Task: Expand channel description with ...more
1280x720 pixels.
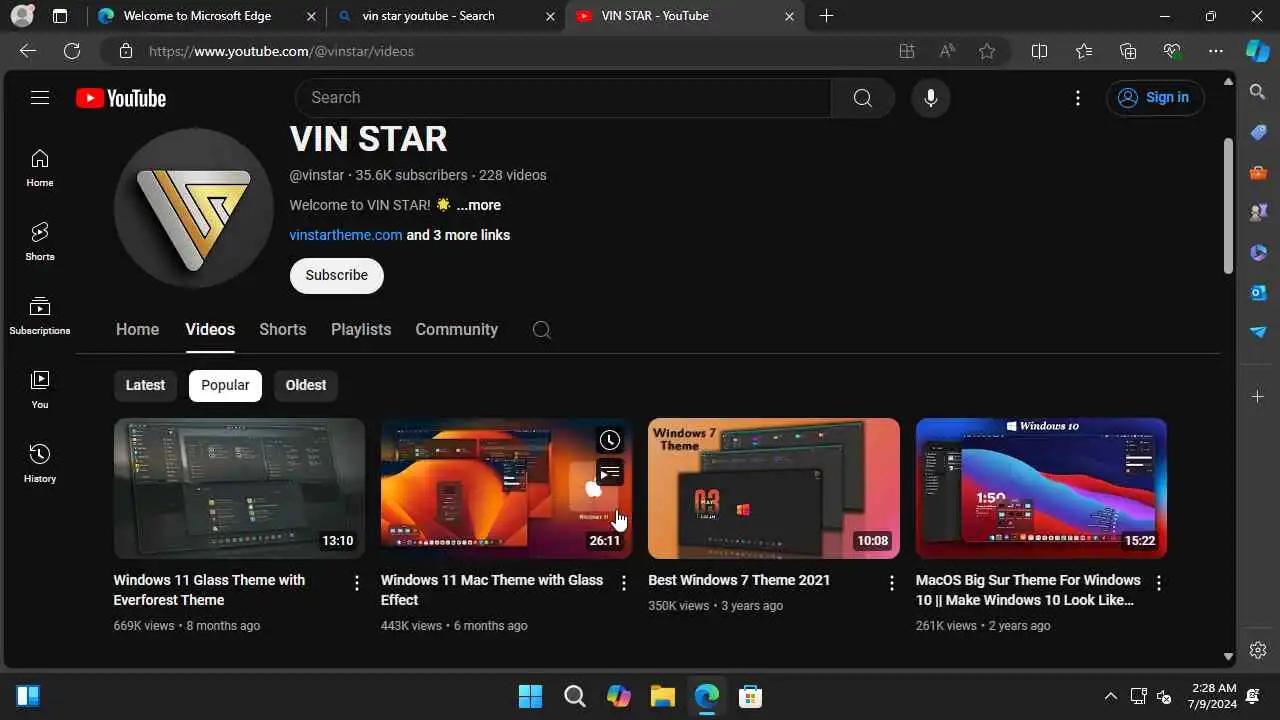Action: (478, 205)
